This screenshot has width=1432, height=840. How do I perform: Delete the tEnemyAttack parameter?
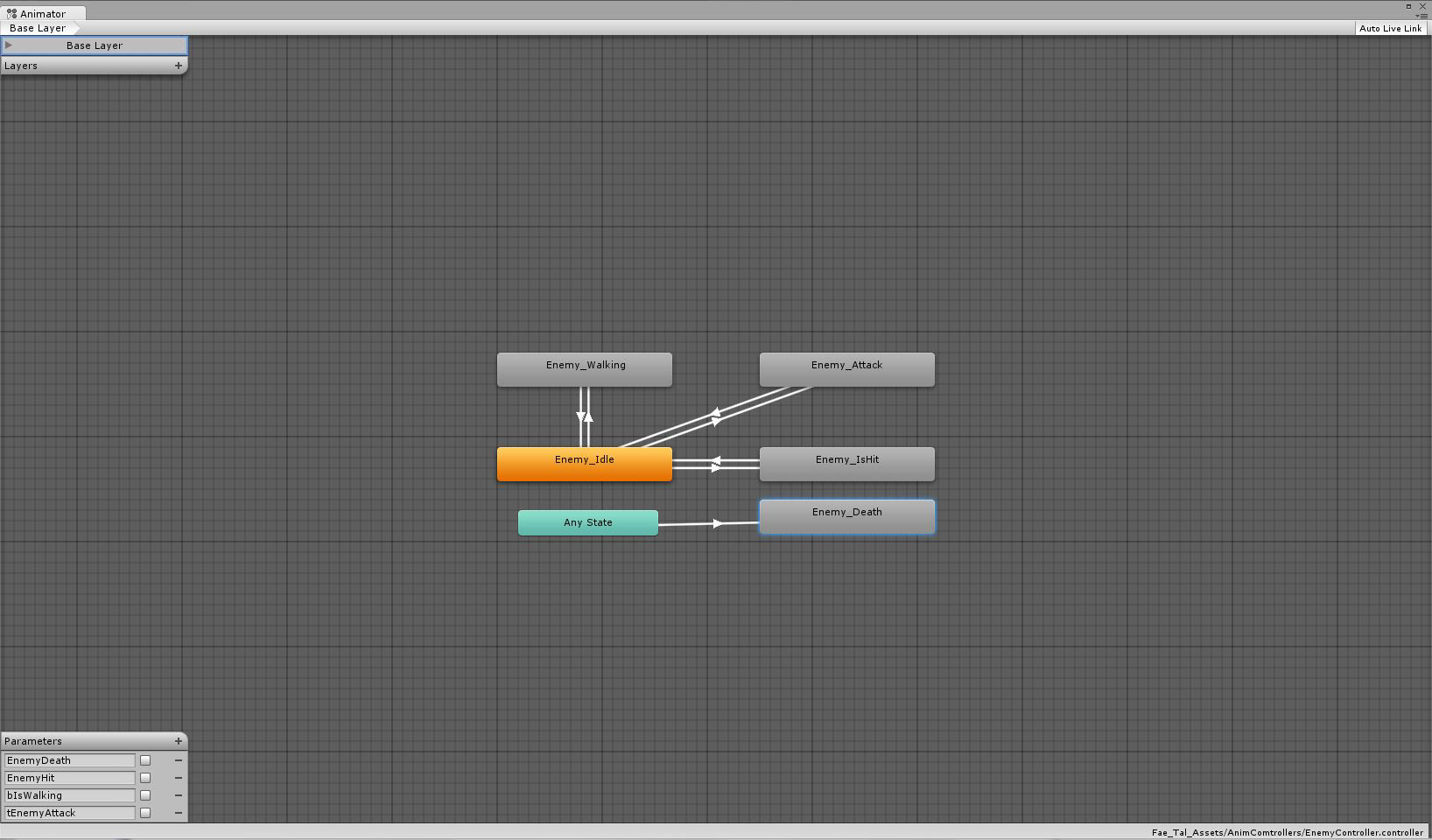coord(179,813)
